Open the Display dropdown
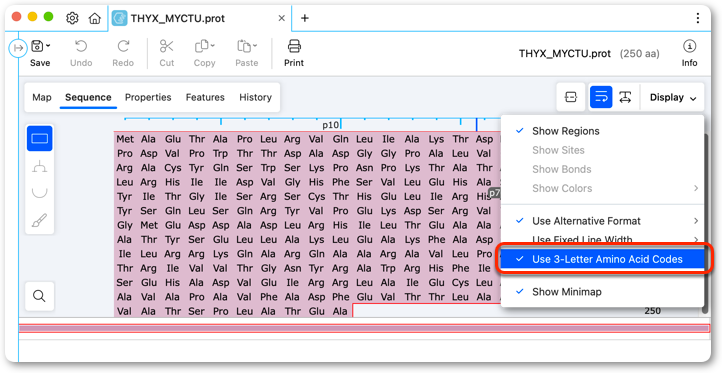The width and height of the screenshot is (722, 373). pyautogui.click(x=673, y=97)
